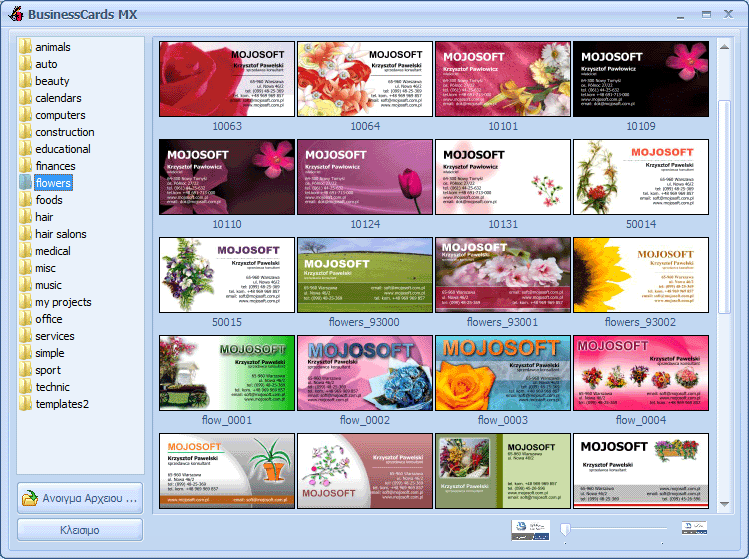Pick template thumbnail 50014
Viewport: 749px width, 559px height.
[x=641, y=177]
